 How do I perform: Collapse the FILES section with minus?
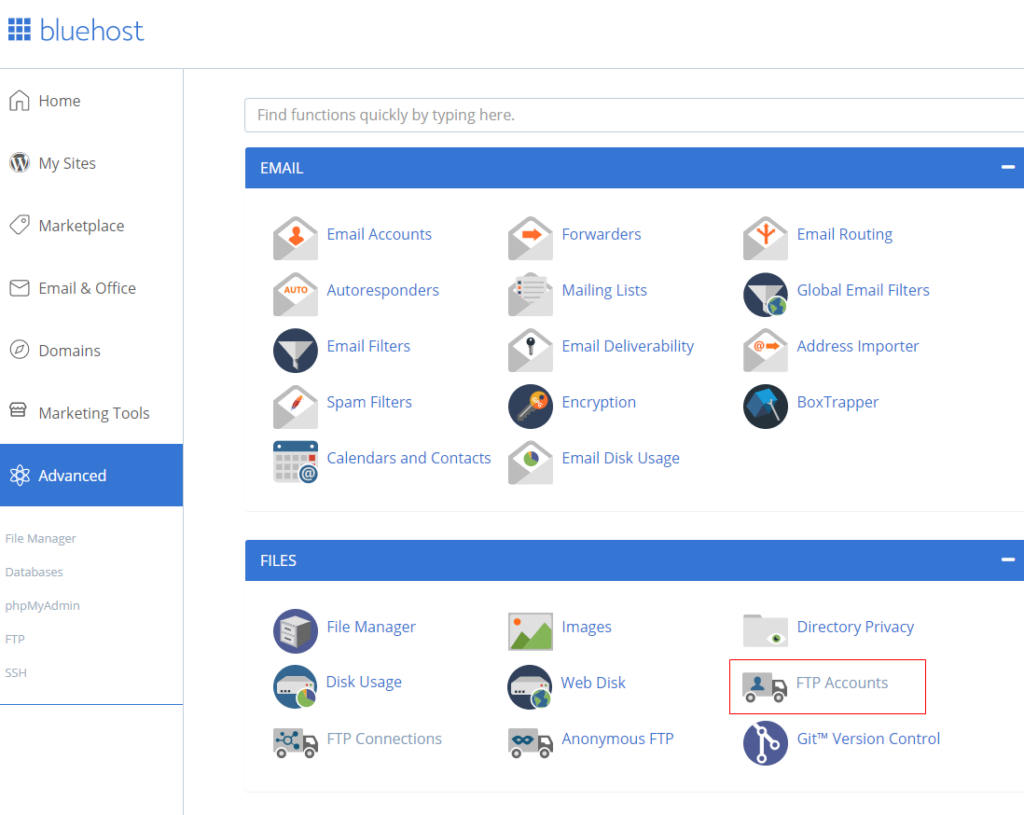[1008, 560]
